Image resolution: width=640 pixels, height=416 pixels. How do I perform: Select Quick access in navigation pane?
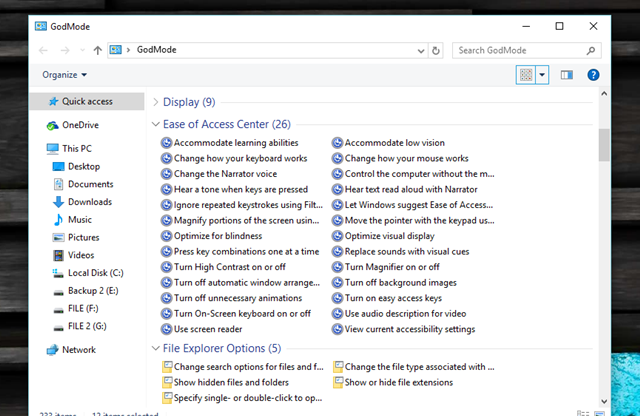(86, 101)
